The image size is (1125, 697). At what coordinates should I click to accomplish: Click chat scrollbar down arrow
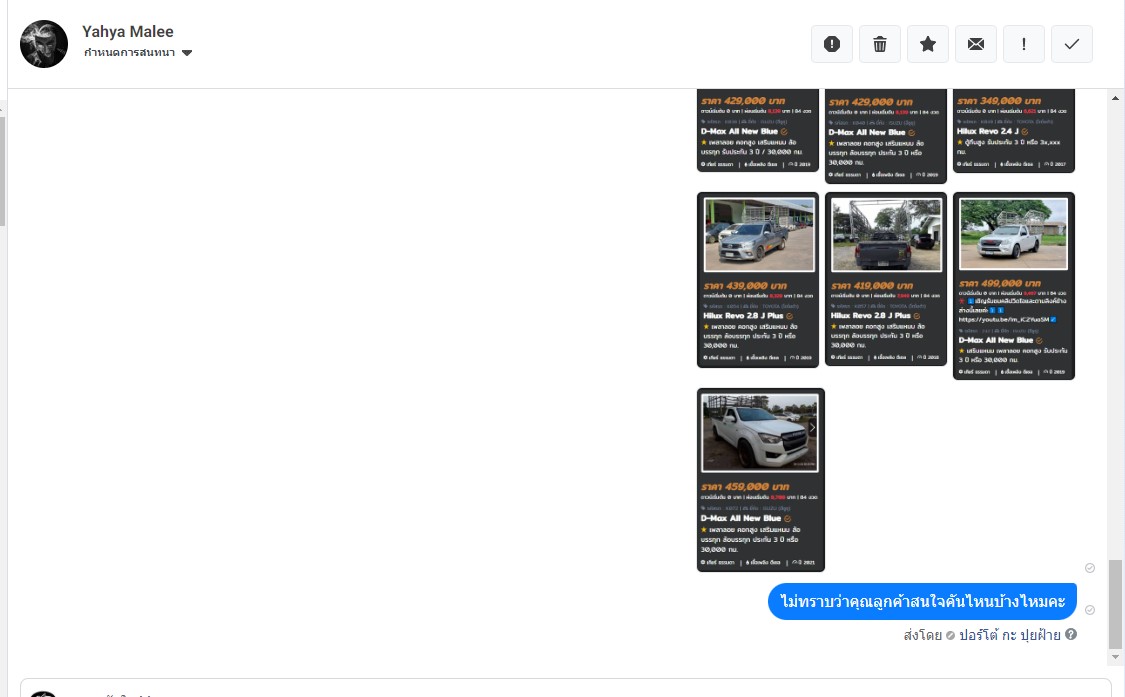coord(1115,657)
